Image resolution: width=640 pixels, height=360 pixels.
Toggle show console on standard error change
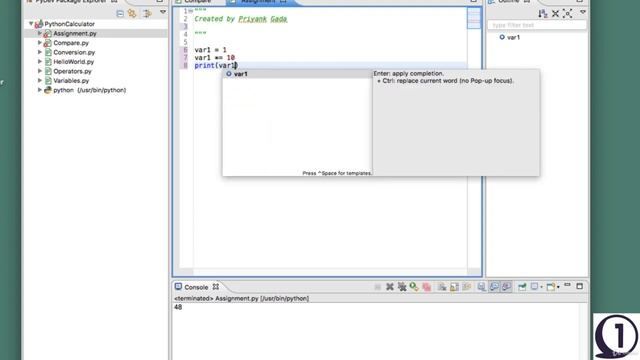coord(507,287)
